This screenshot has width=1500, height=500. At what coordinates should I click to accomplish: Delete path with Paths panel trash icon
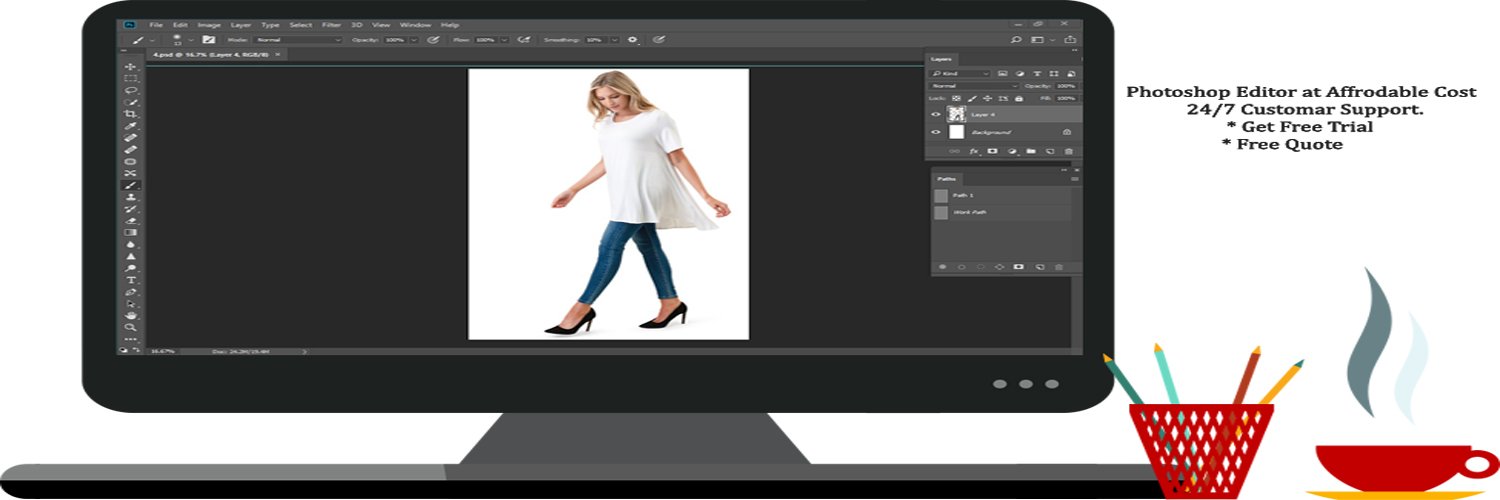coord(1059,267)
